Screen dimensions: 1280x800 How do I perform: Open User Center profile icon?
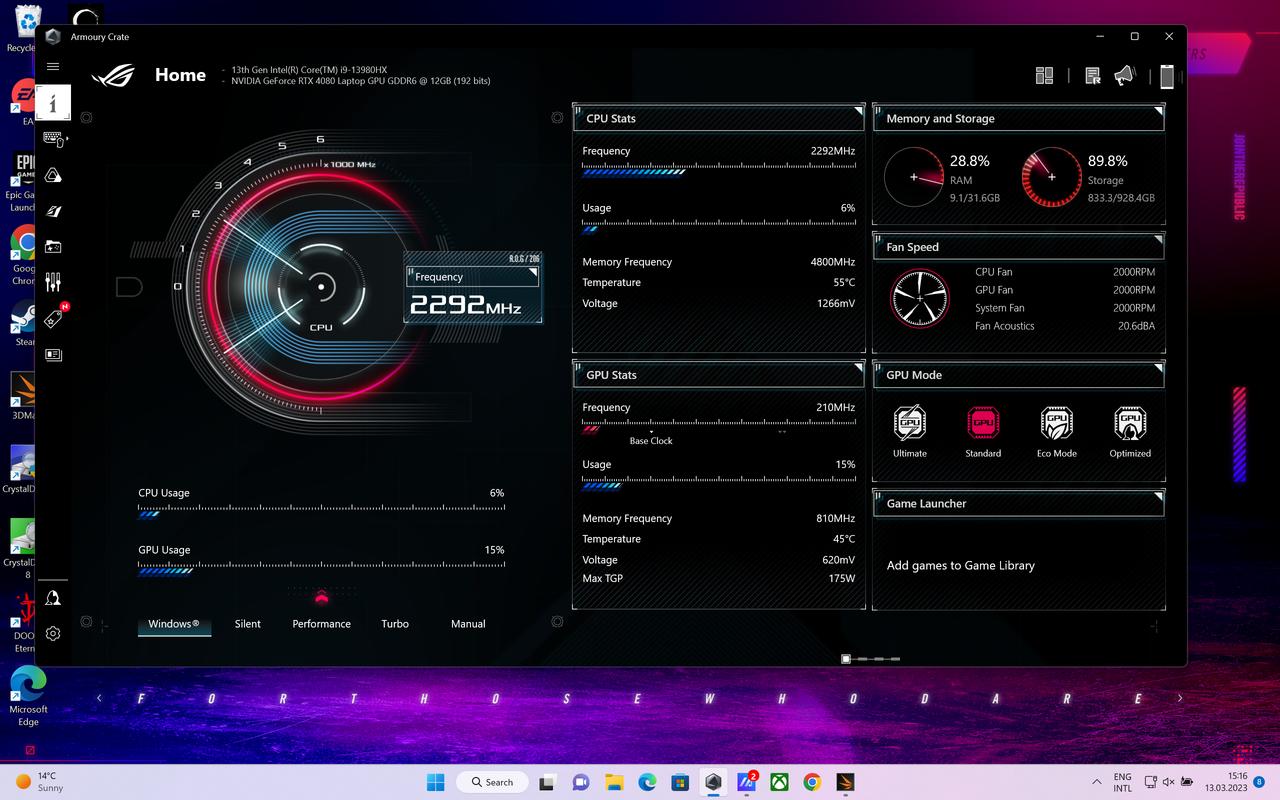[53, 597]
